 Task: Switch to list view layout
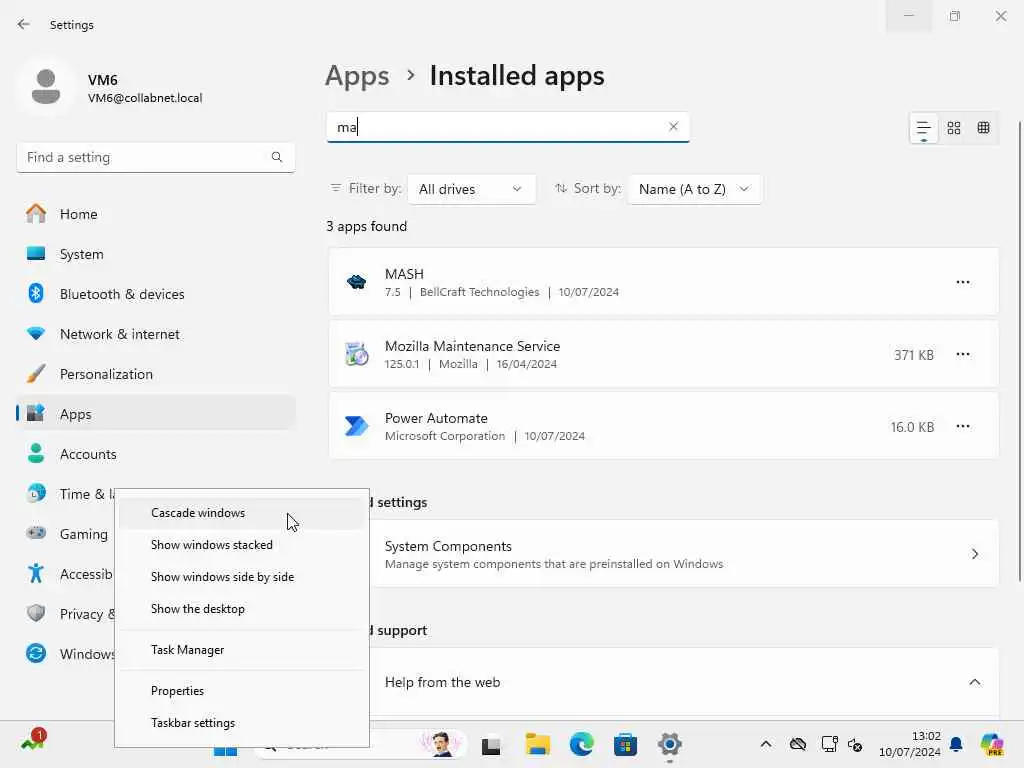(x=923, y=128)
